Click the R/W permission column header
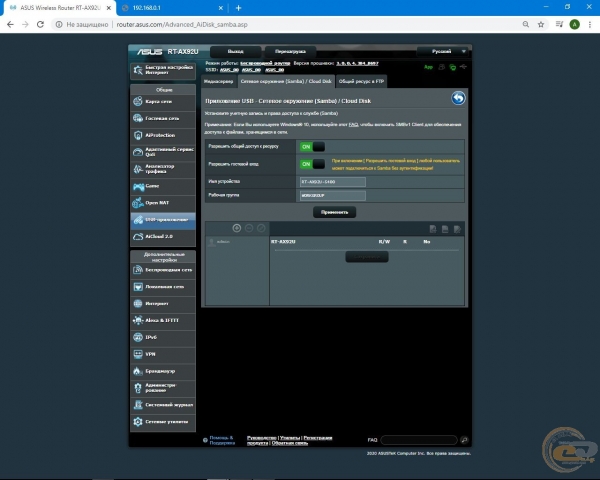600x480 pixels. point(384,242)
